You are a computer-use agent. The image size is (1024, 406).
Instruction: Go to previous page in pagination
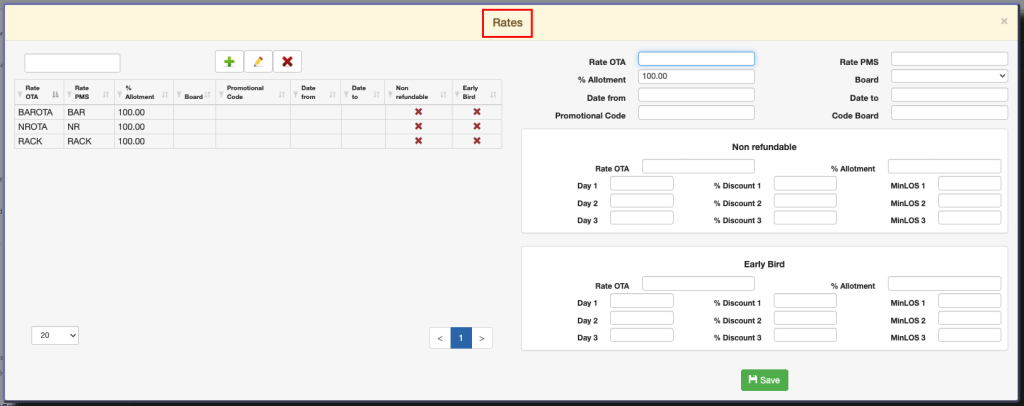(x=440, y=338)
